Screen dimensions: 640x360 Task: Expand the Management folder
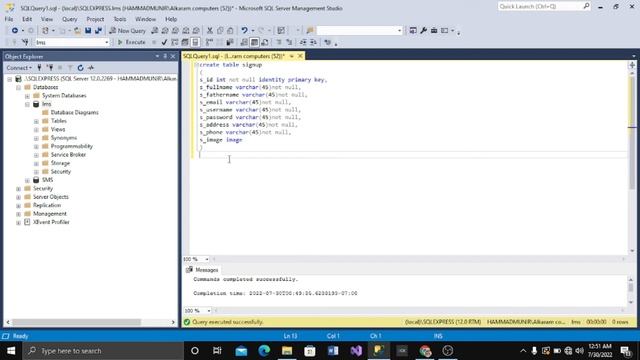click(18, 214)
